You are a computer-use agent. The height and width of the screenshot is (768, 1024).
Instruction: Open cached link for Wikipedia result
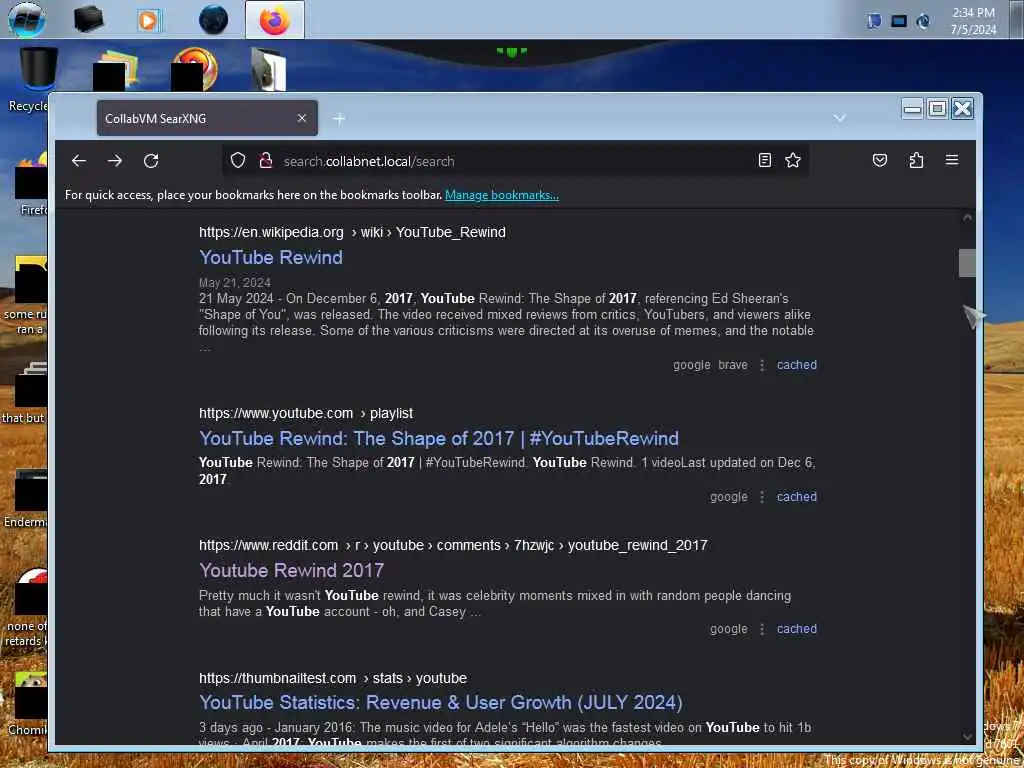pos(797,365)
